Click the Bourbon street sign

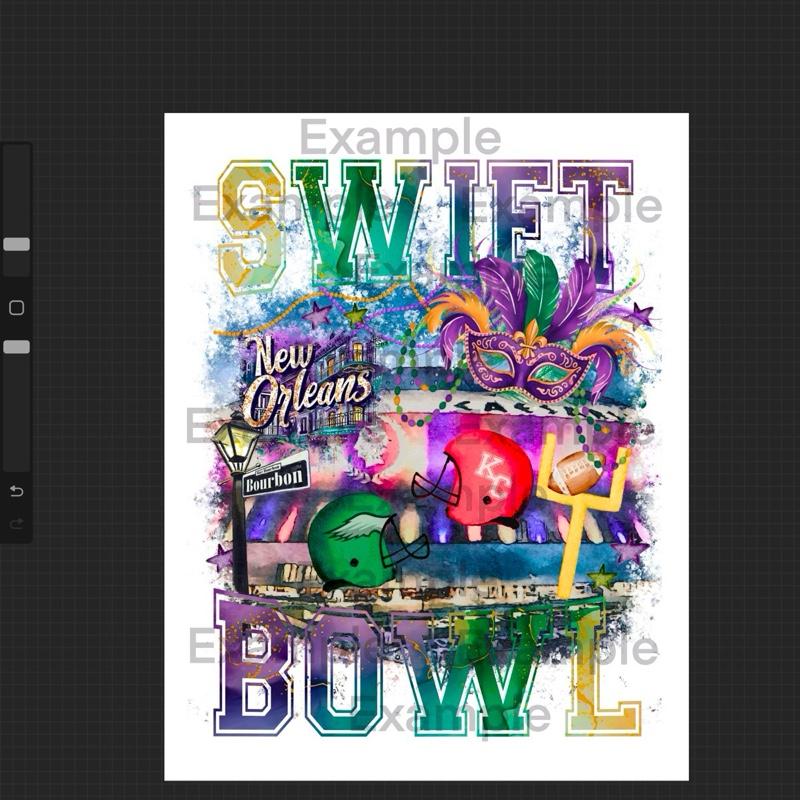click(275, 477)
